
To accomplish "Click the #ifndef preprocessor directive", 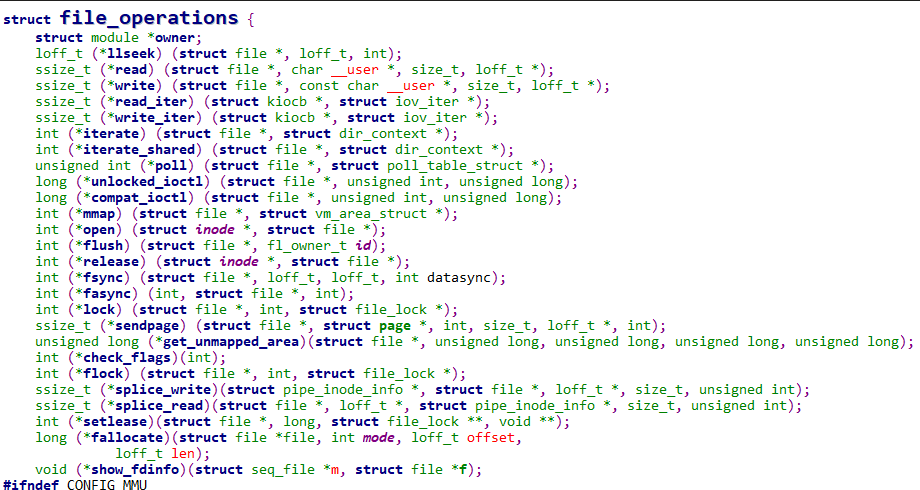I will (x=31, y=484).
